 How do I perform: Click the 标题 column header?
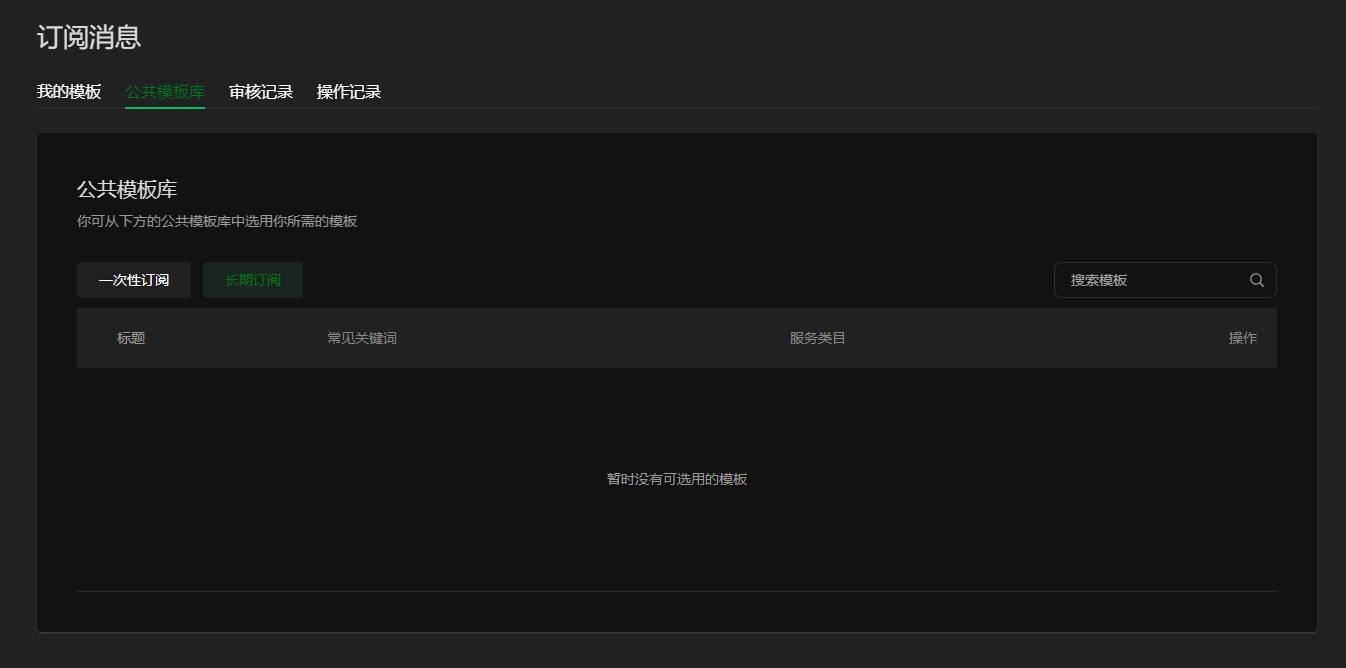(x=131, y=338)
